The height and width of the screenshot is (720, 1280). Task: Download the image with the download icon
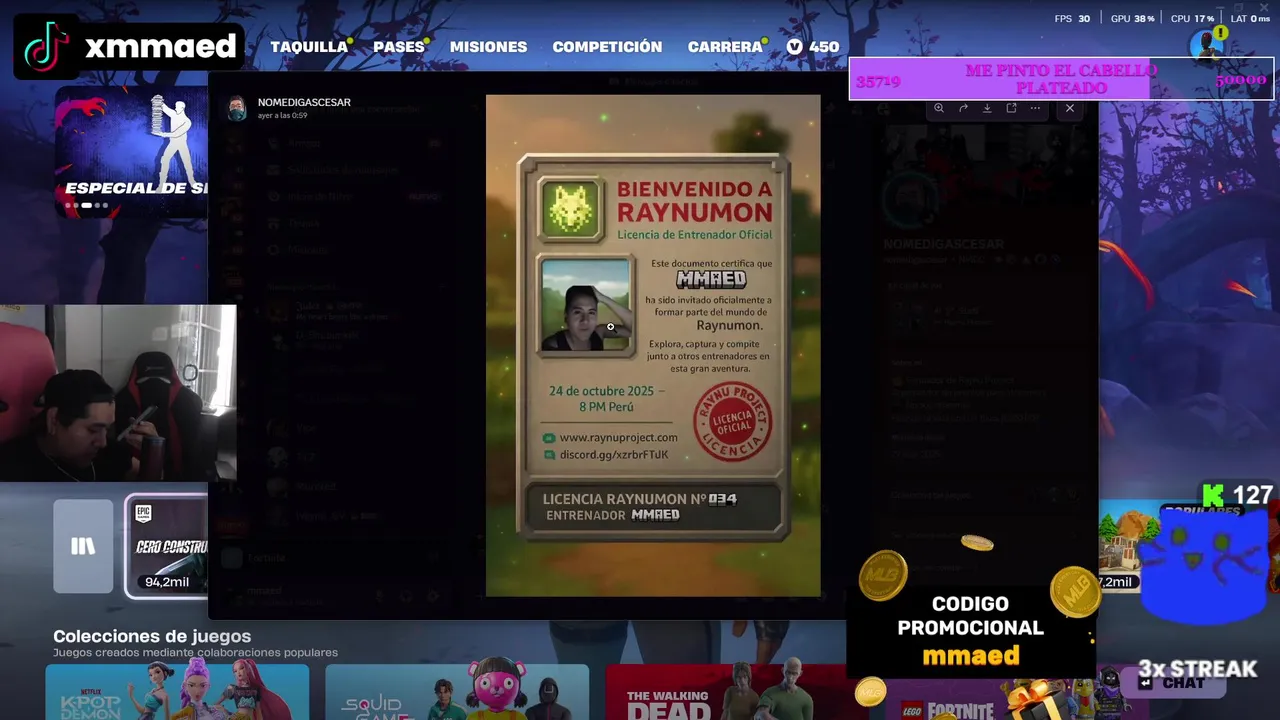987,108
